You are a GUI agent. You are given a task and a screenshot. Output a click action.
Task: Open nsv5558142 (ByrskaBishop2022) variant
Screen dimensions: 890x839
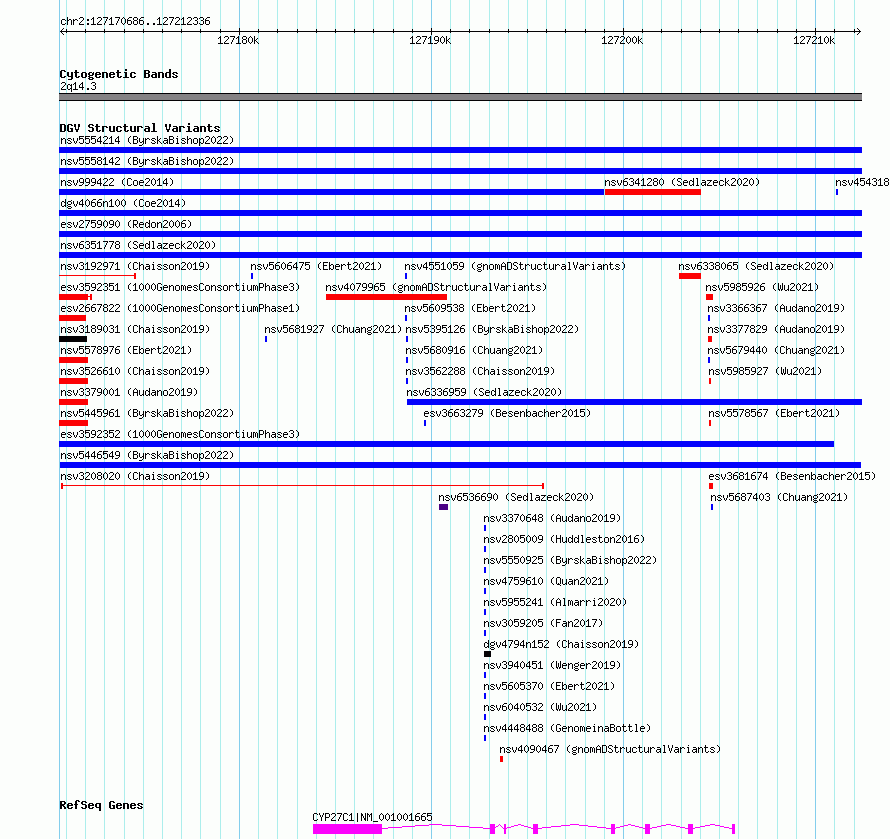[147, 161]
